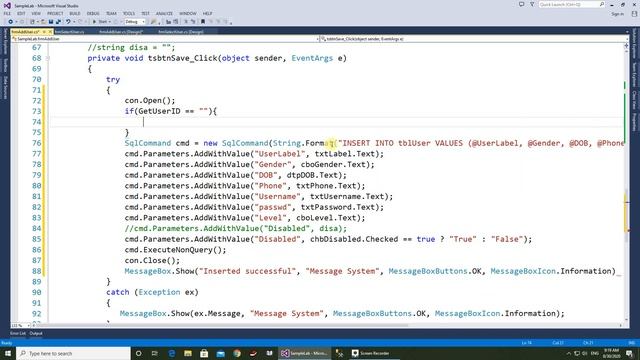
Task: Switch to frmAddUser.cs [Design] tab
Action: click(x=121, y=32)
